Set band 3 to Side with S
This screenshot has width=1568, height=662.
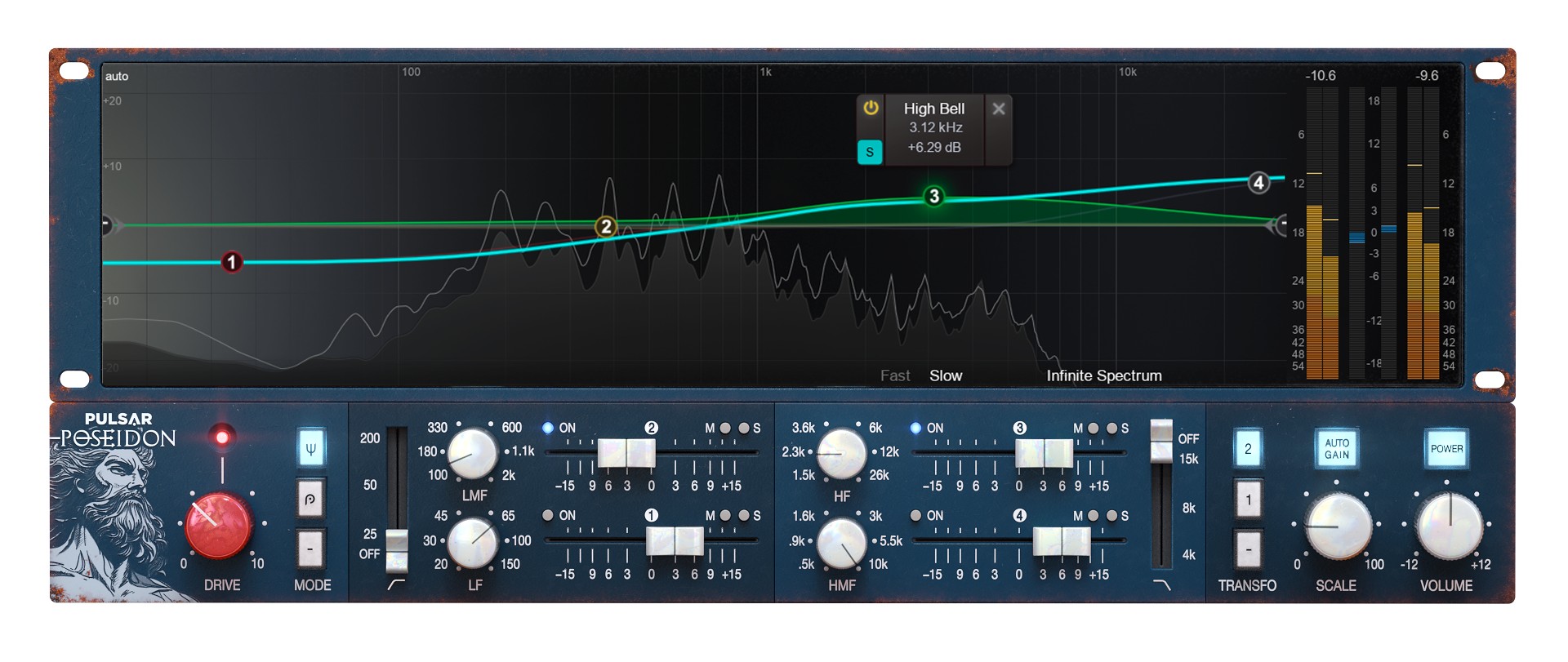(1111, 428)
